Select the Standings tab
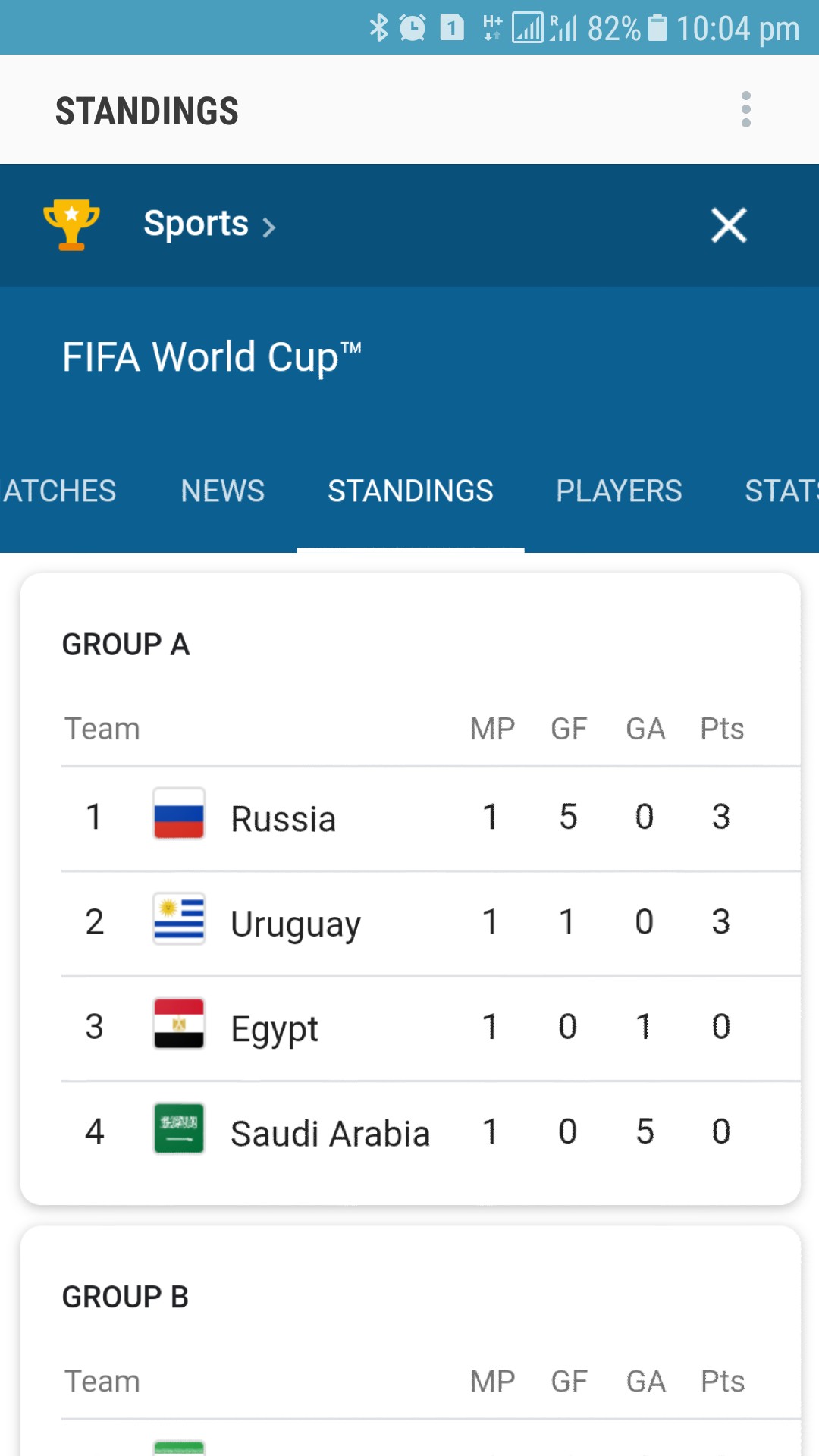The width and height of the screenshot is (819, 1456). [410, 491]
